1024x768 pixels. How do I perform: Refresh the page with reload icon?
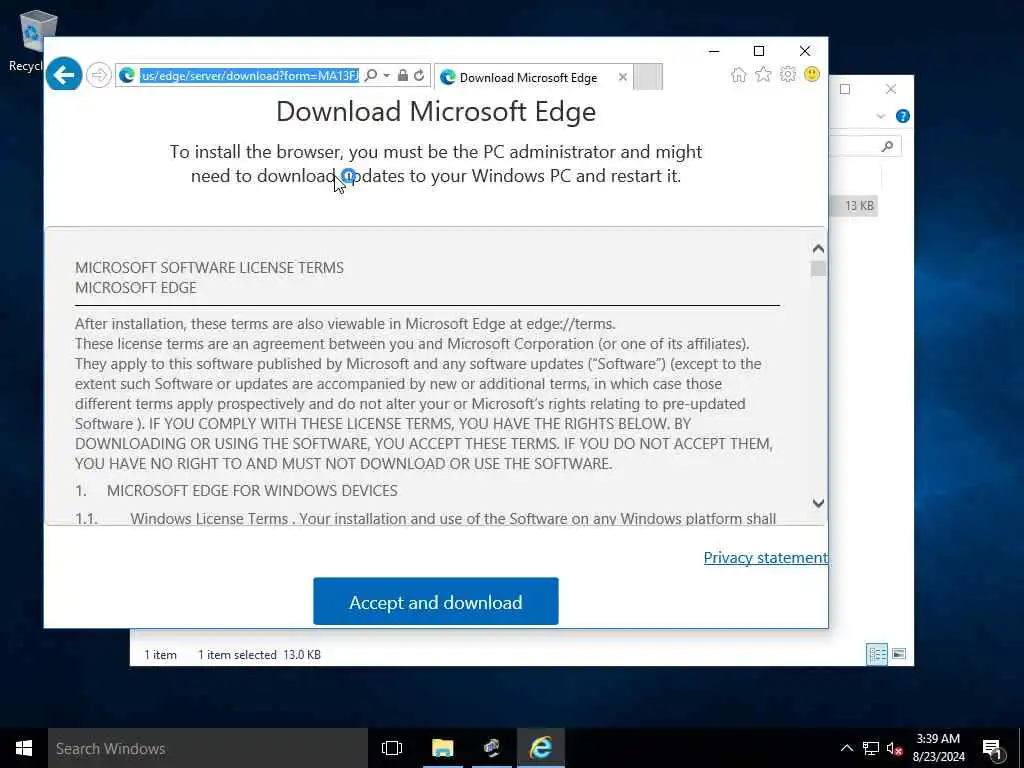click(x=419, y=76)
